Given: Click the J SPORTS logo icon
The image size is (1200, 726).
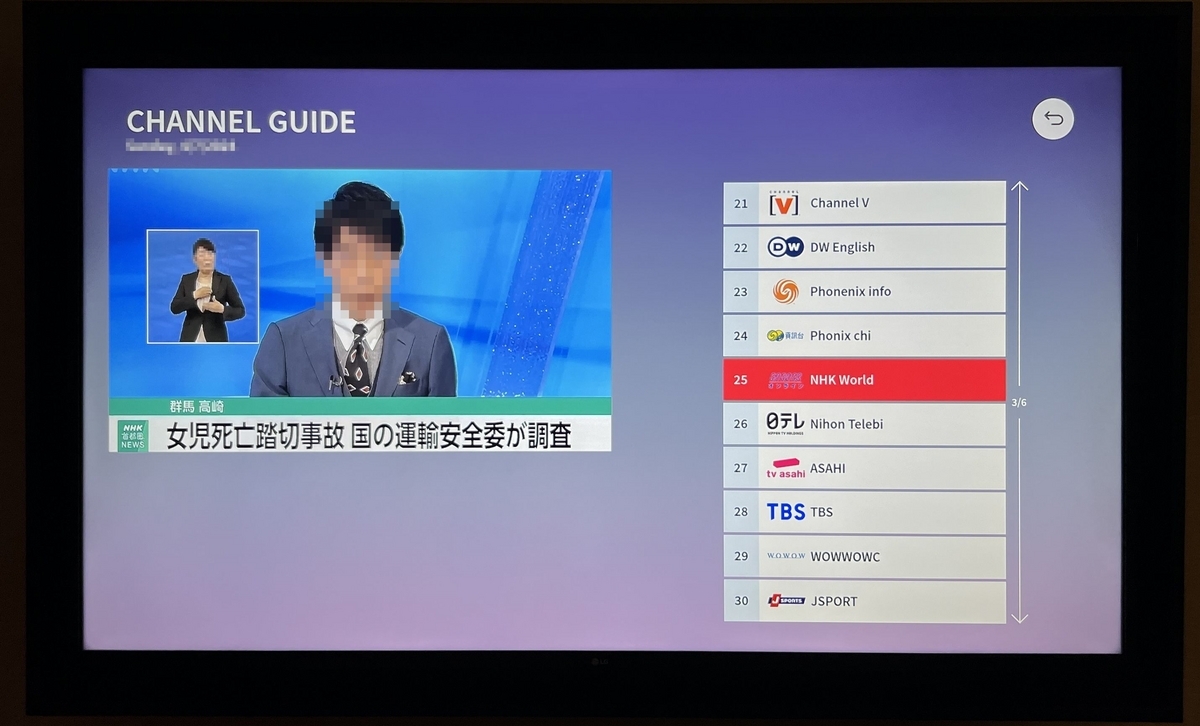Looking at the screenshot, I should click(785, 600).
